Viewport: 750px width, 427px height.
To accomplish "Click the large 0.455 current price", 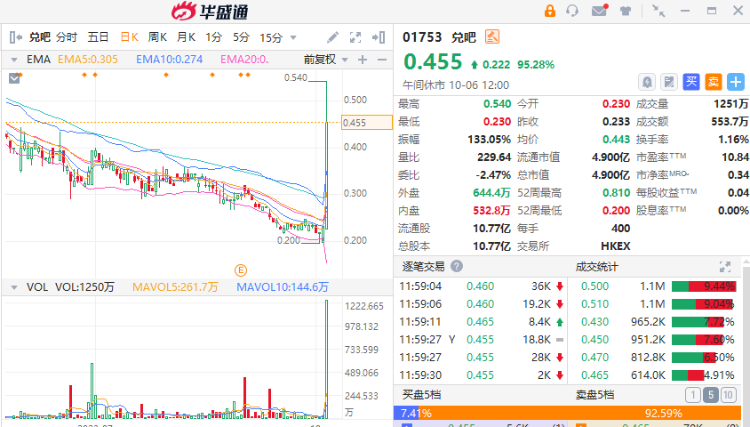I will (433, 62).
